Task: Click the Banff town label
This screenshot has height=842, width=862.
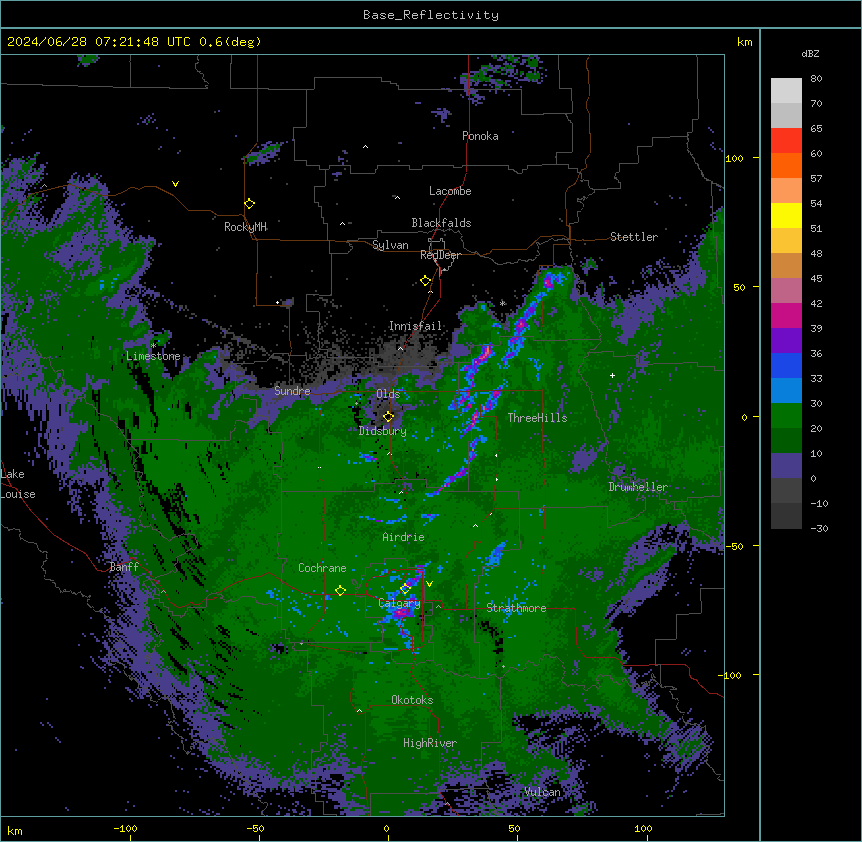Action: 124,567
